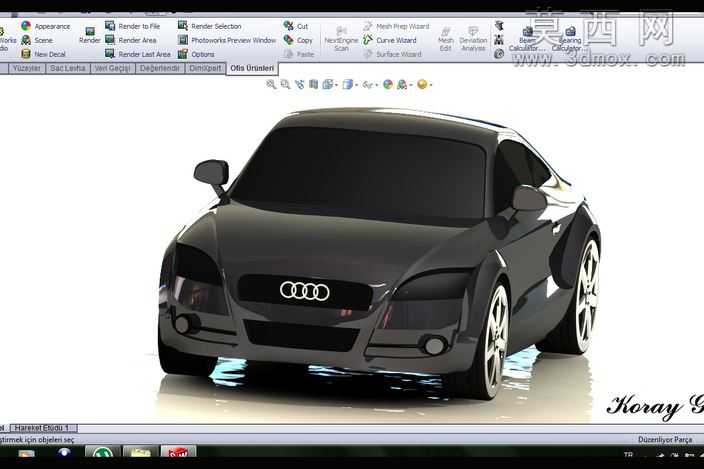Launch Curve Wizard

click(x=390, y=40)
